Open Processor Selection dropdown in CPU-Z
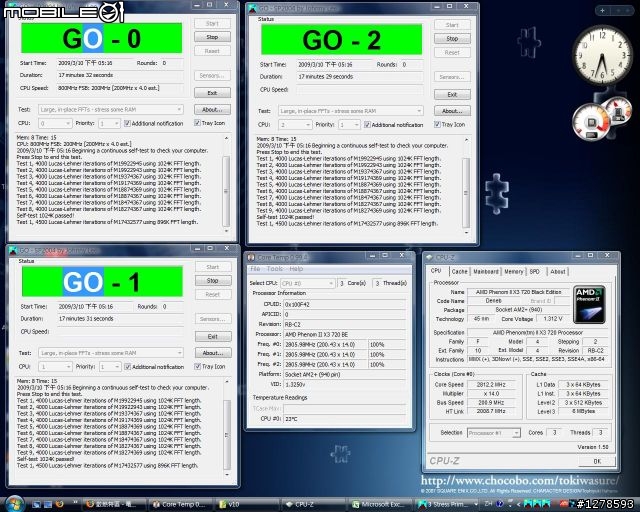 (494, 433)
